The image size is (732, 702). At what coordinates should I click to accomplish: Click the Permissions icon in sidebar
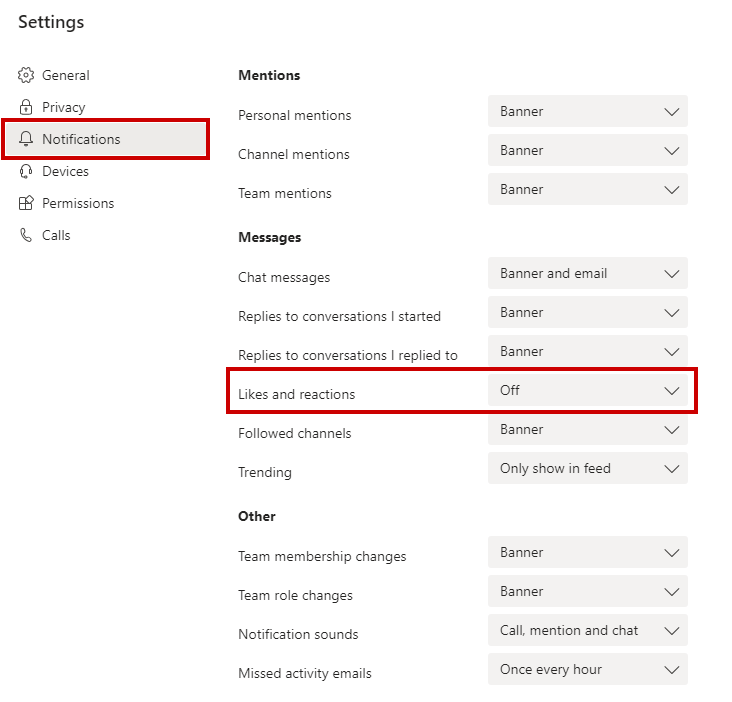click(26, 203)
